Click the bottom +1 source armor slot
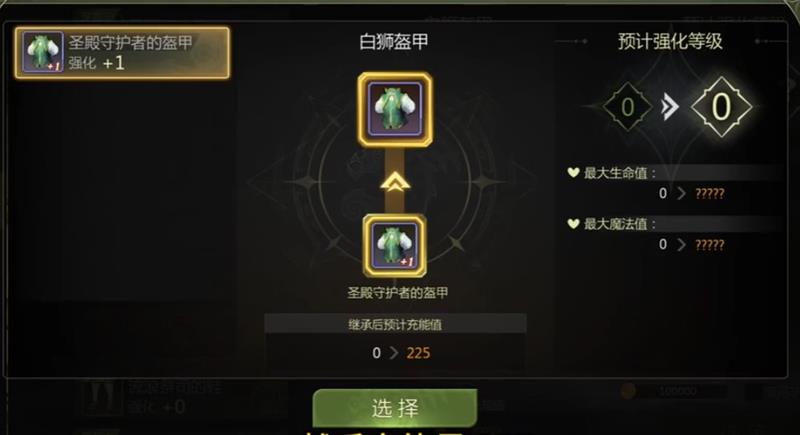Viewport: 800px width, 435px height. [x=394, y=245]
